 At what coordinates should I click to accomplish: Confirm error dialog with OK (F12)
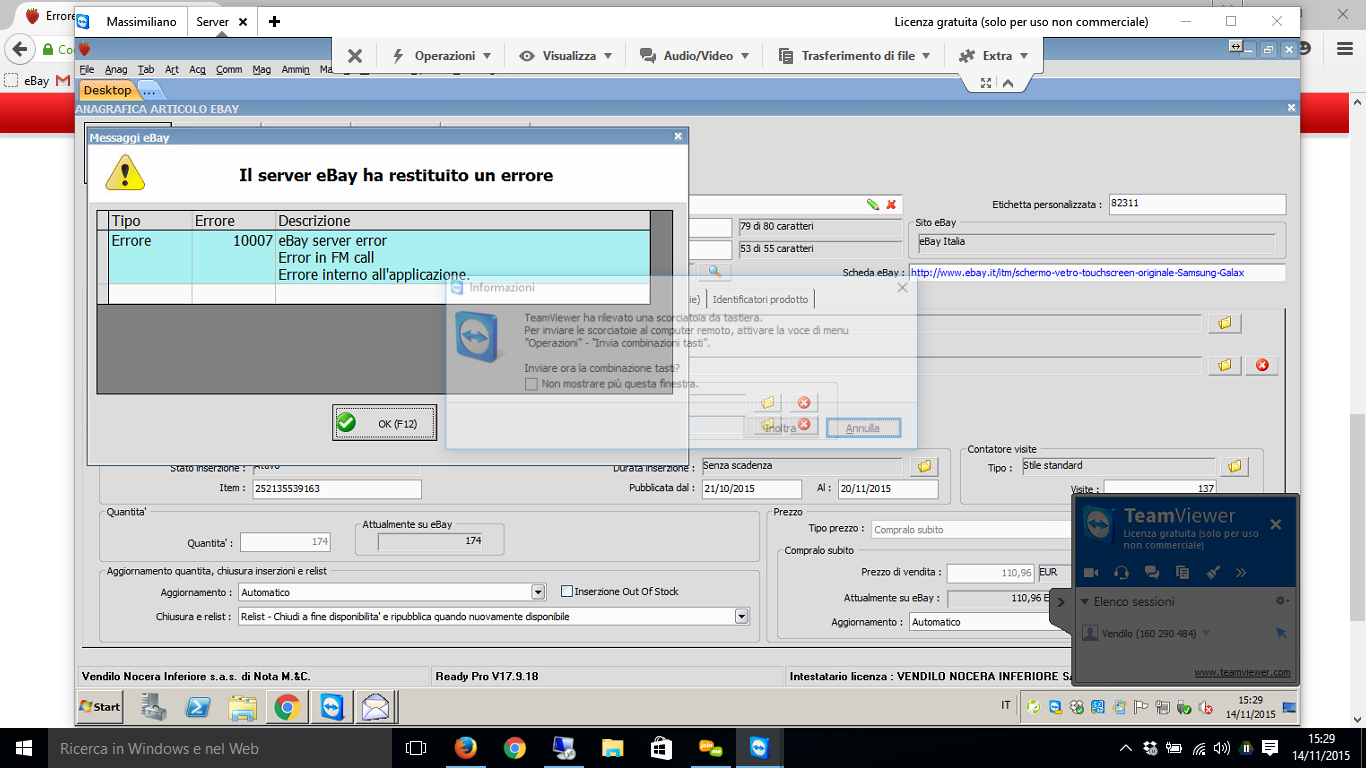tap(385, 423)
